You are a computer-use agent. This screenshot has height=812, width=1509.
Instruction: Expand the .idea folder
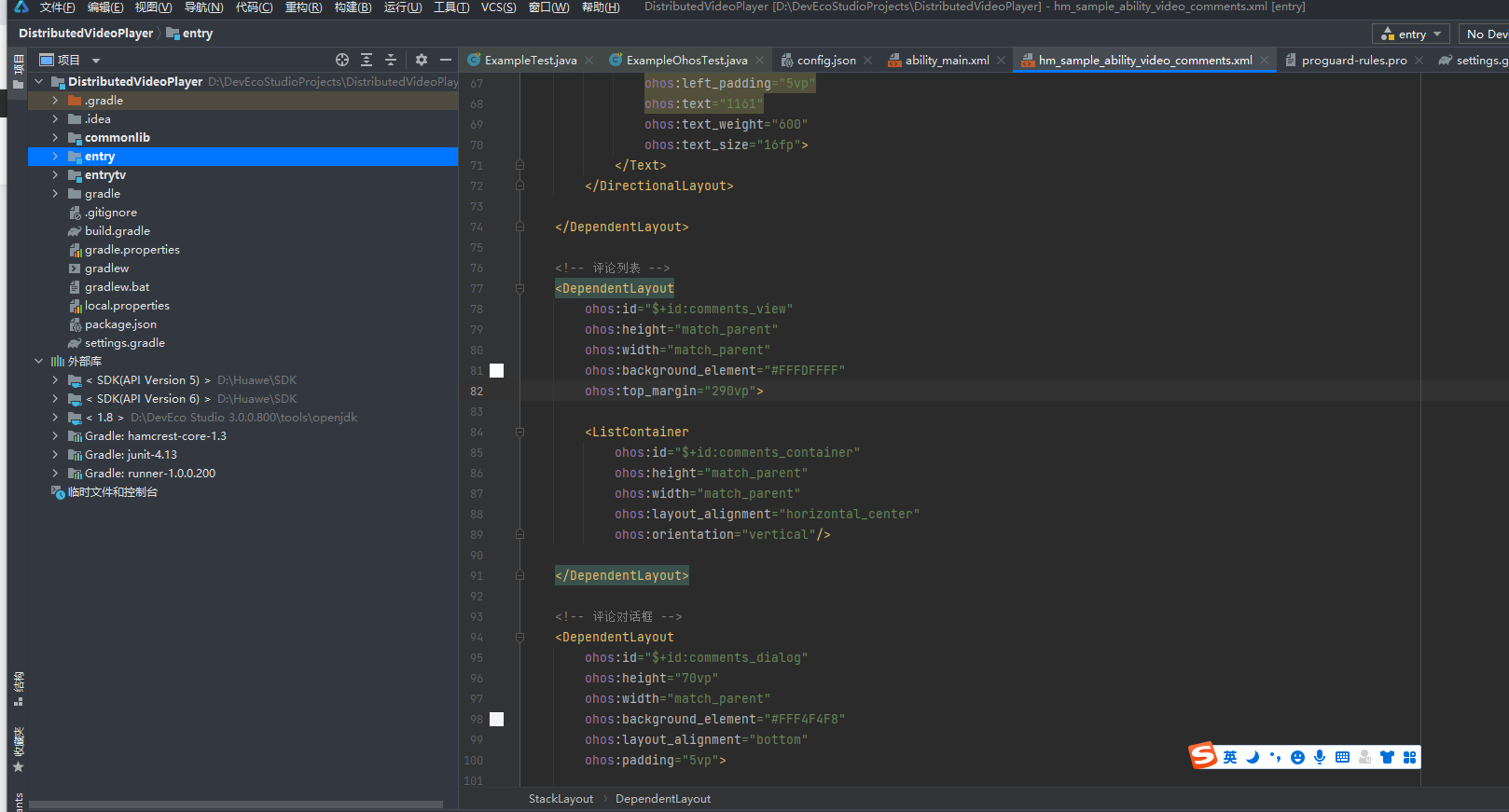pyautogui.click(x=55, y=118)
